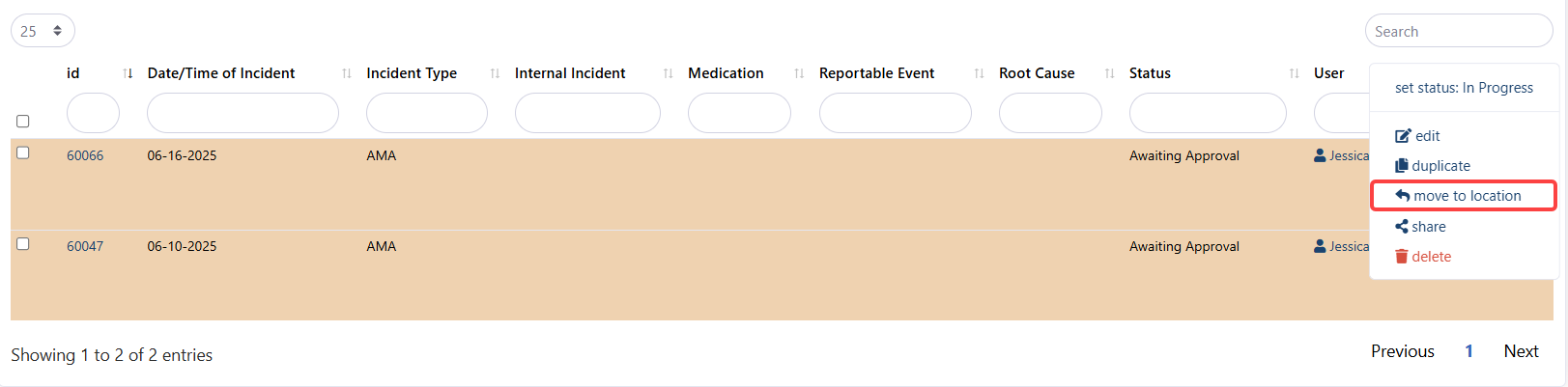Check the box for incident 60047
1568x387 pixels.
pyautogui.click(x=23, y=244)
